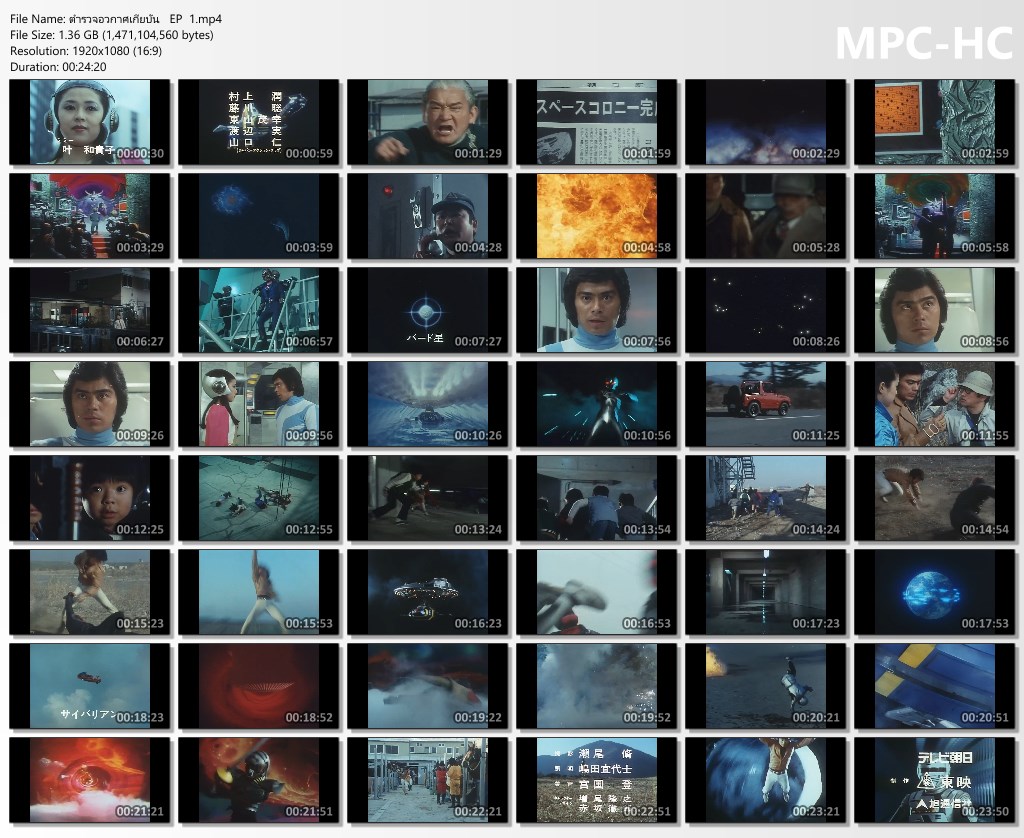This screenshot has width=1024, height=838.
Task: Open the blue-yellow machinery frame 00:20:51
Action: coord(935,686)
